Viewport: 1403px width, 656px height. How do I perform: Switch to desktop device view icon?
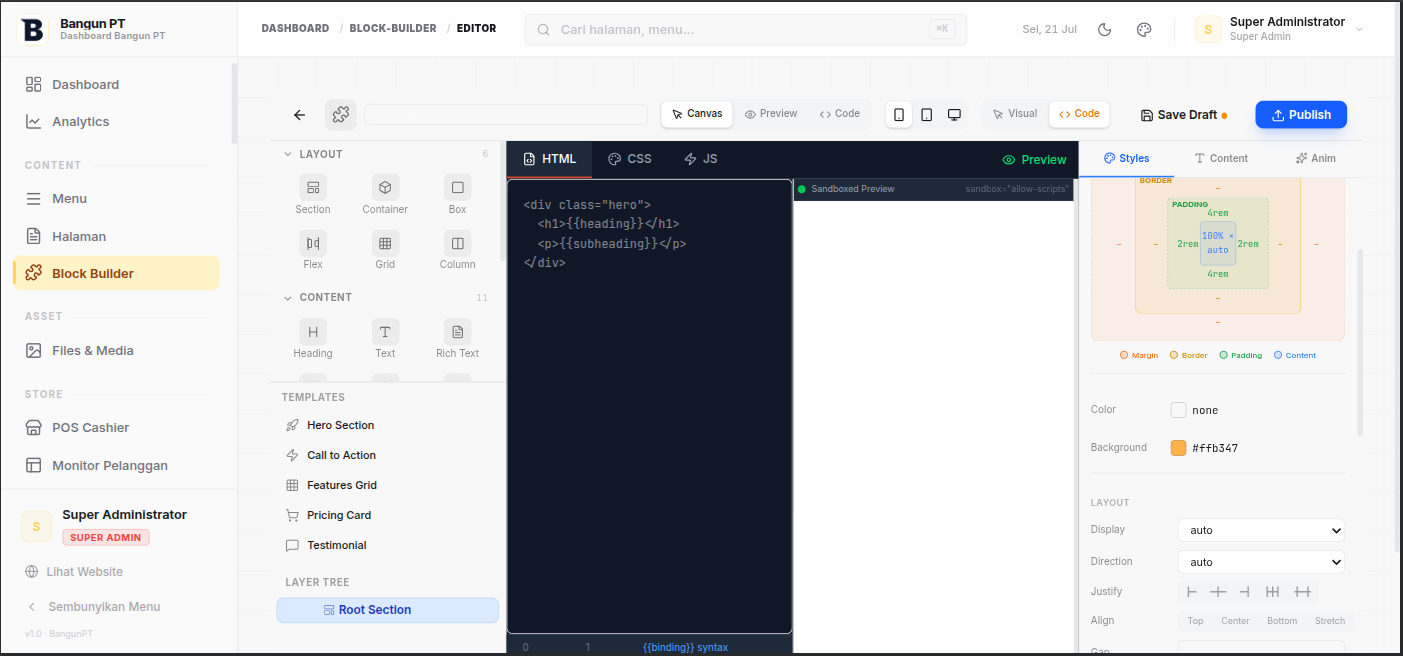(x=954, y=115)
